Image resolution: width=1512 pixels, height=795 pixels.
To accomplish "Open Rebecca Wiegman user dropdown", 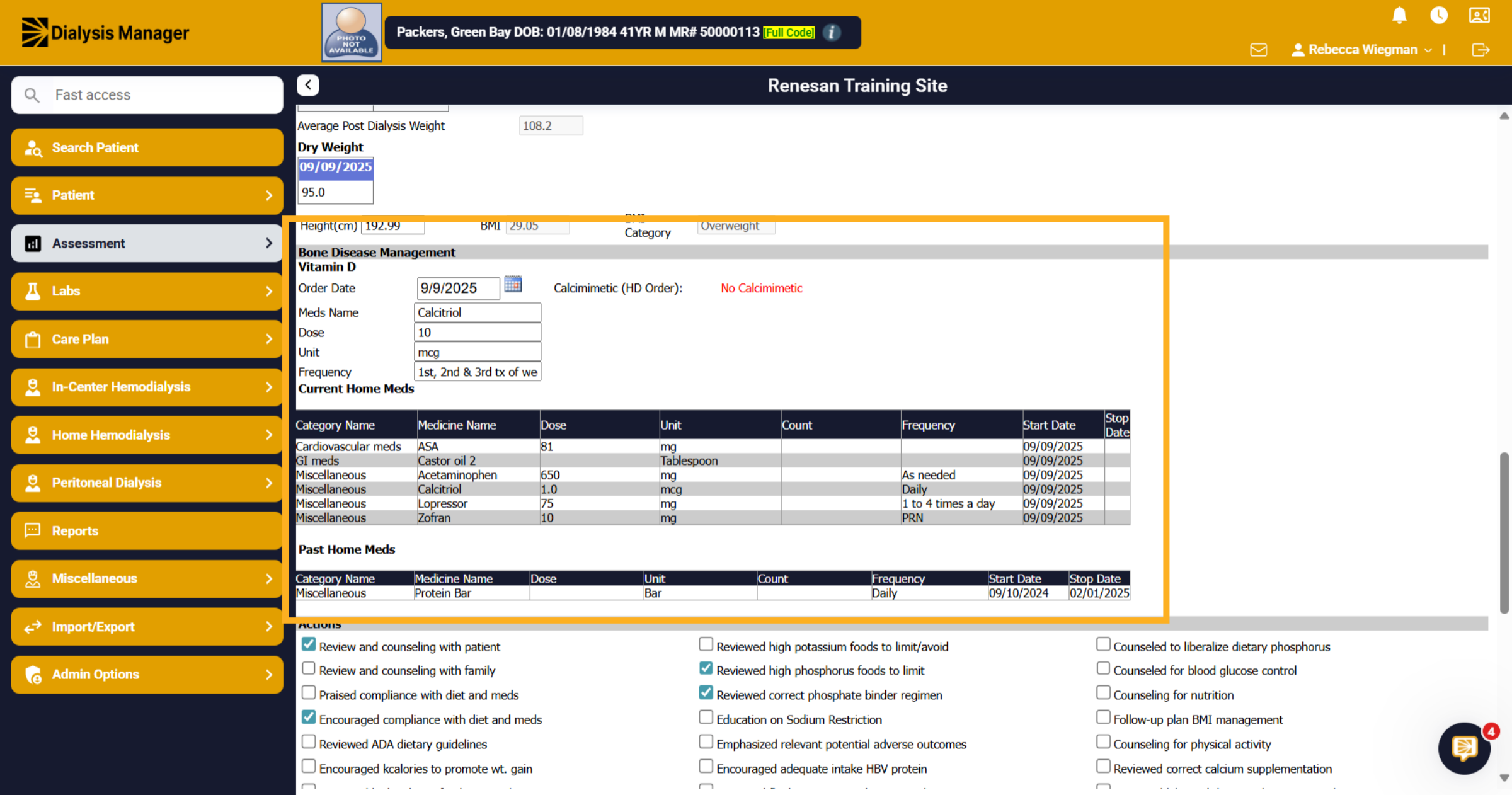I will pyautogui.click(x=1362, y=50).
